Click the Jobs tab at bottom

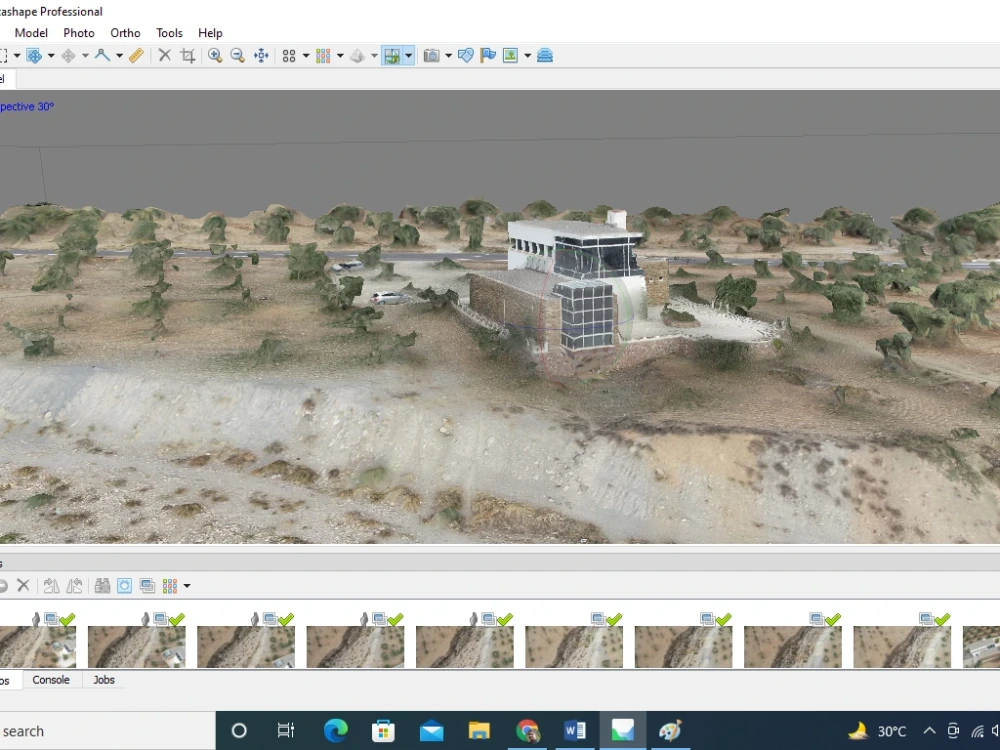pyautogui.click(x=103, y=679)
